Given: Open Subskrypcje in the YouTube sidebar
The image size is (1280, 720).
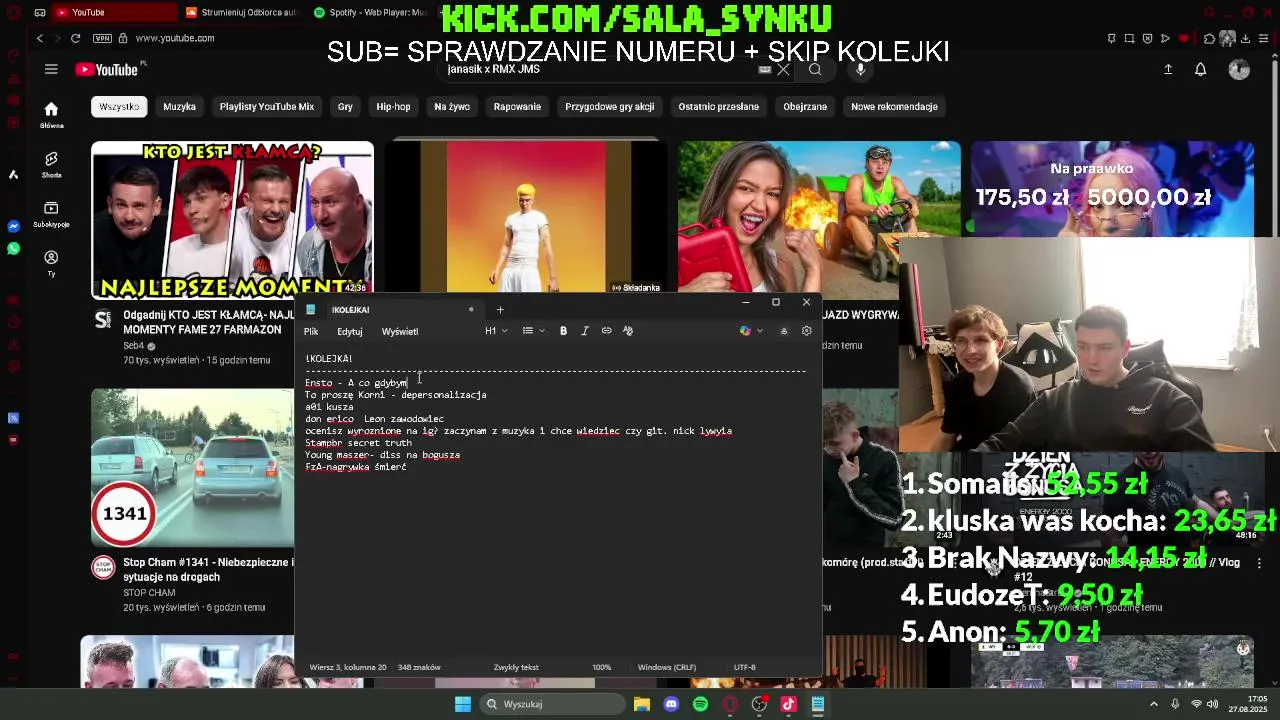Looking at the screenshot, I should [x=51, y=214].
